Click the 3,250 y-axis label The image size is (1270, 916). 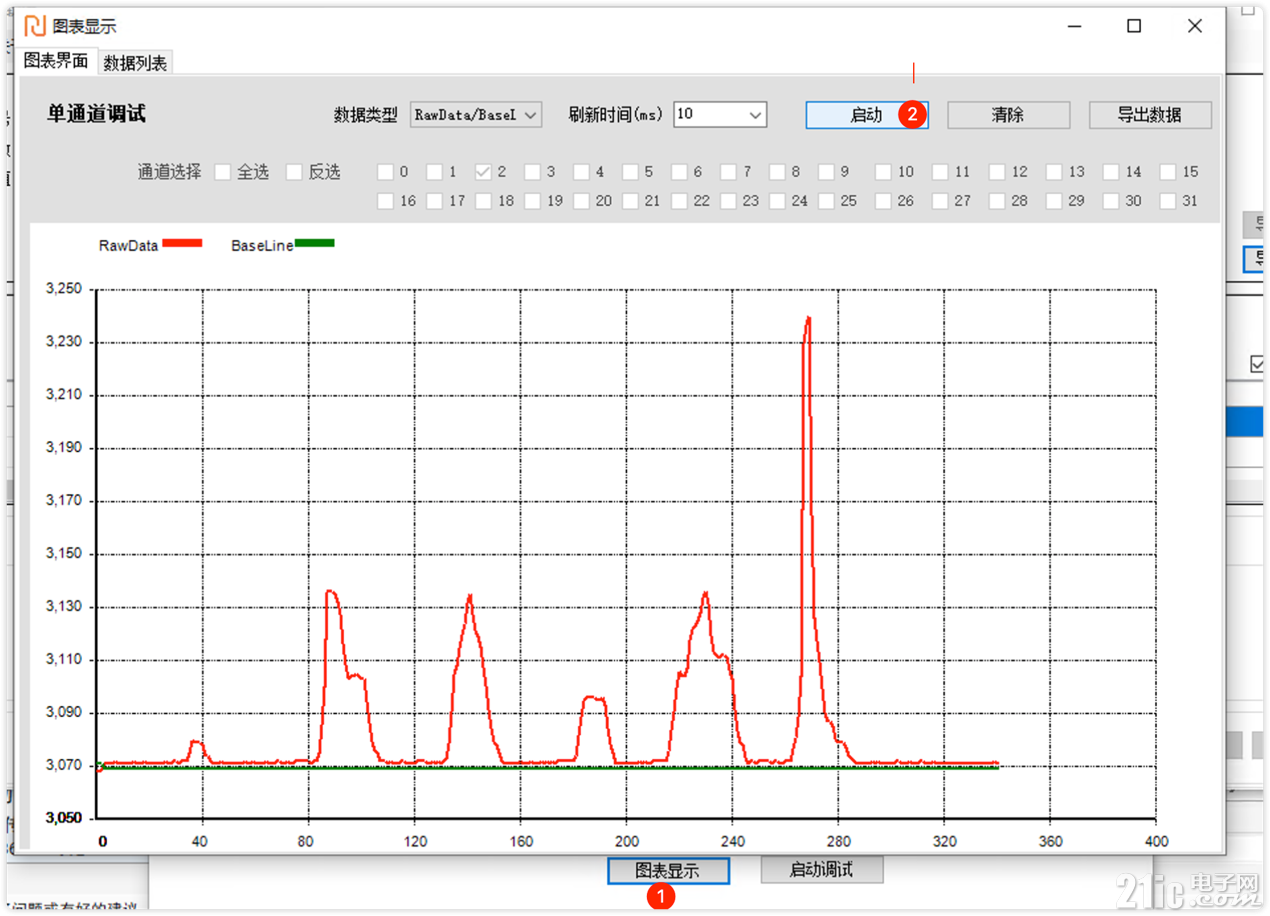tap(64, 289)
